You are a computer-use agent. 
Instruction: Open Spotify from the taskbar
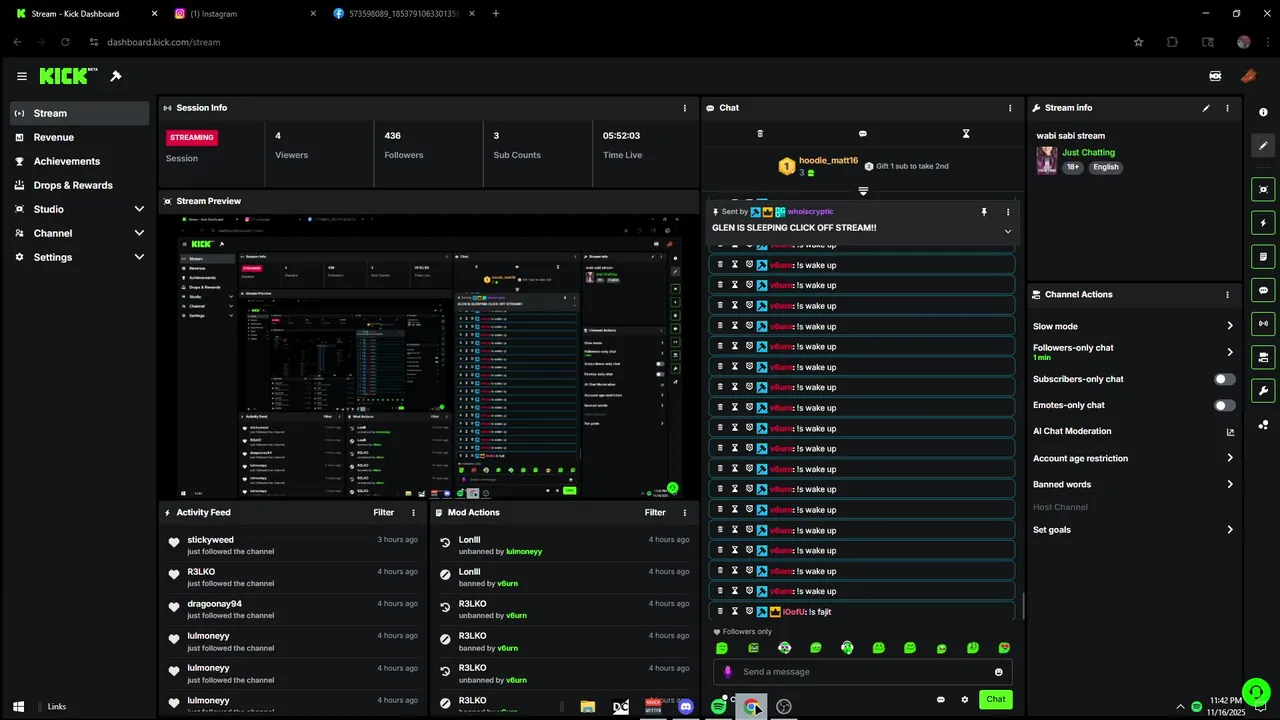point(718,707)
